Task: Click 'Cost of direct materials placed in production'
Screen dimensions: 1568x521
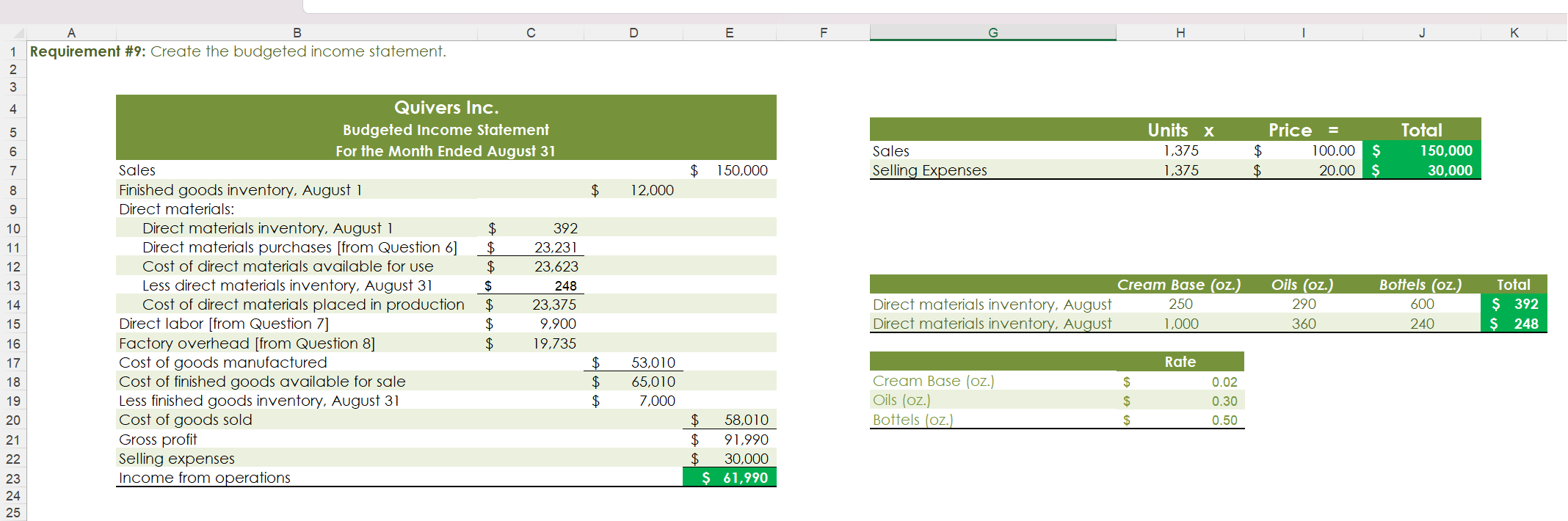Action: (303, 305)
